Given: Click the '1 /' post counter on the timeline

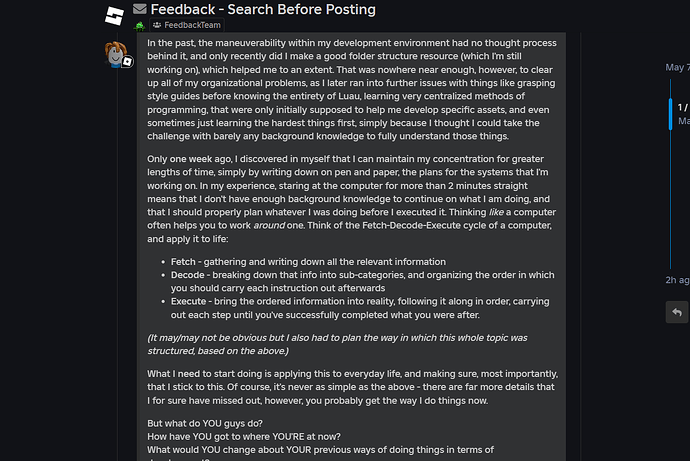Looking at the screenshot, I should pos(683,107).
